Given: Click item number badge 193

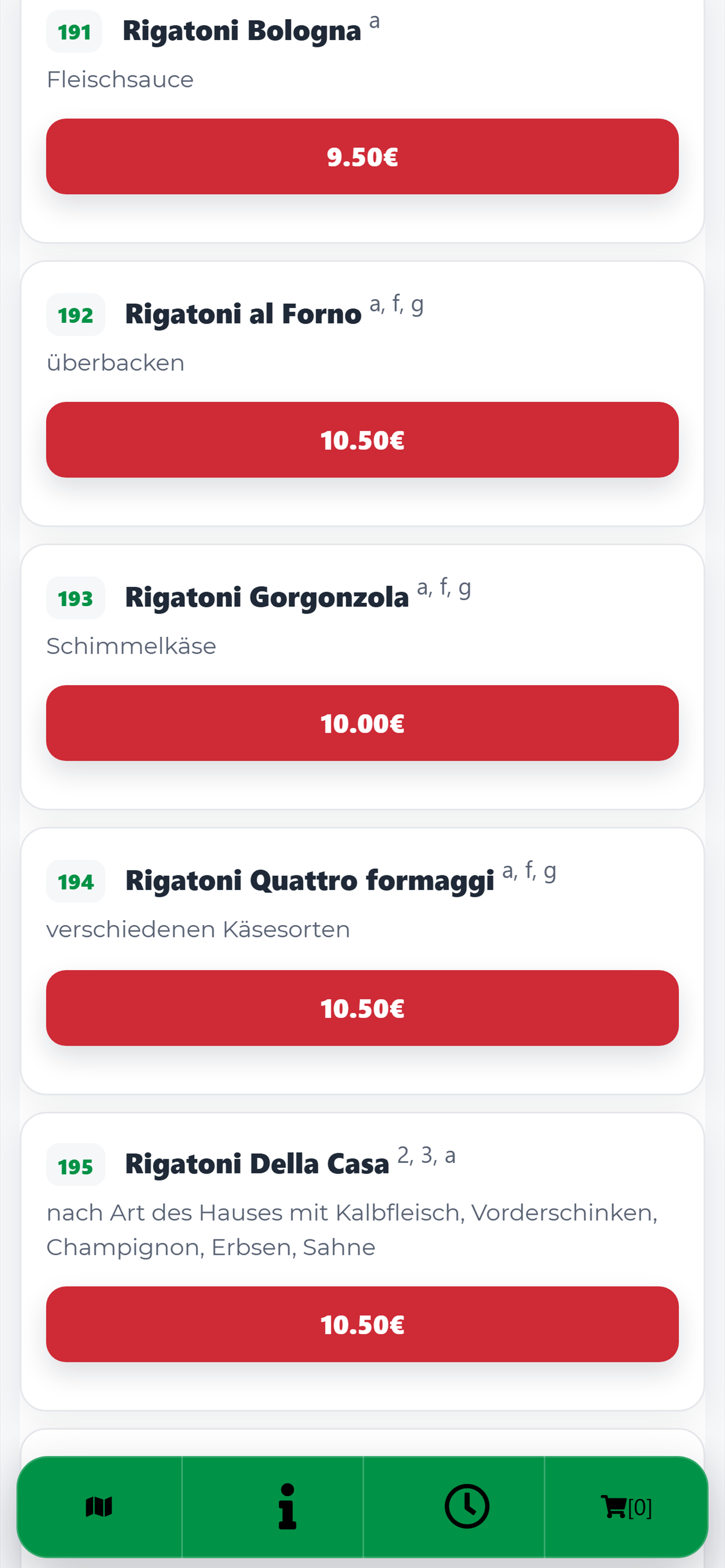Looking at the screenshot, I should point(76,598).
